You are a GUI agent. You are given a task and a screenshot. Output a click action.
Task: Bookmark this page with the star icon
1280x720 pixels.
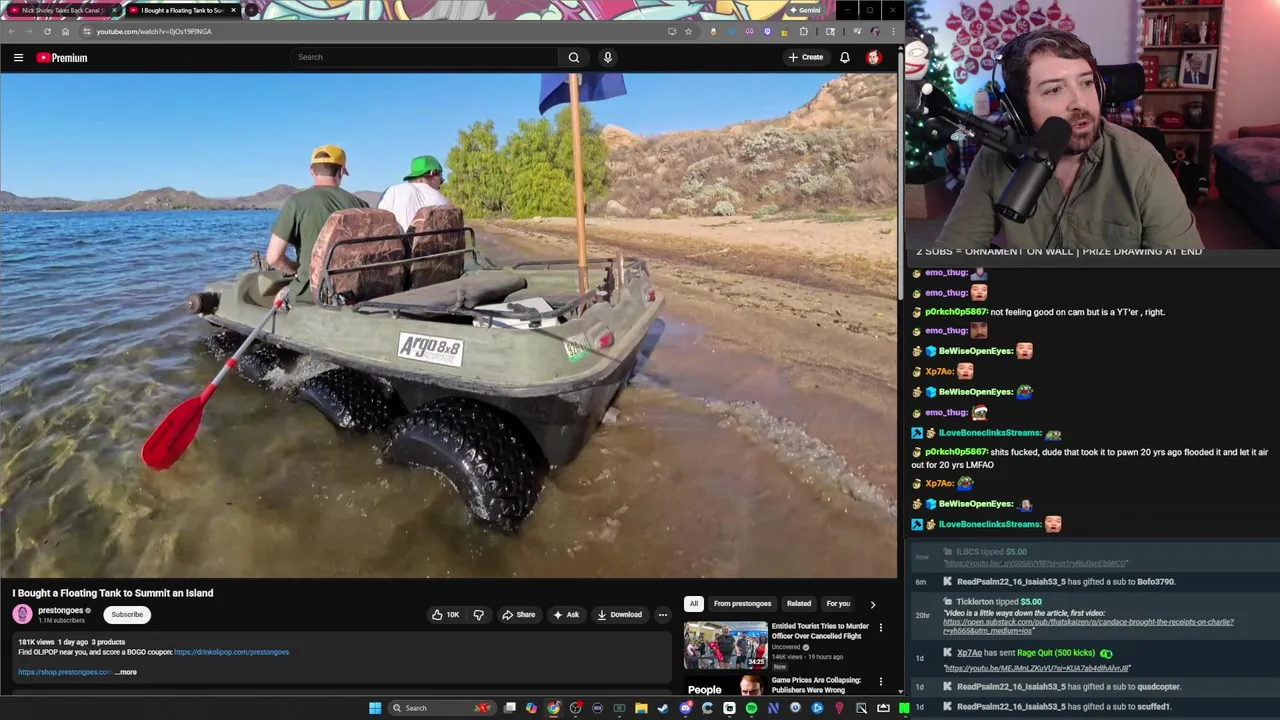pyautogui.click(x=688, y=31)
